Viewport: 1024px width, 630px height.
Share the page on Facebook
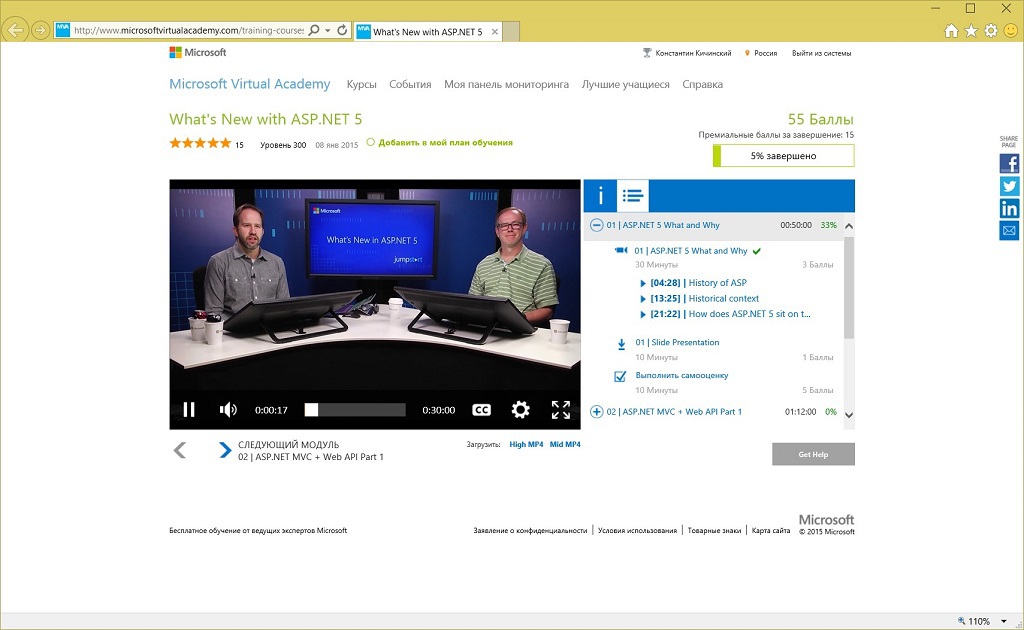(1009, 163)
